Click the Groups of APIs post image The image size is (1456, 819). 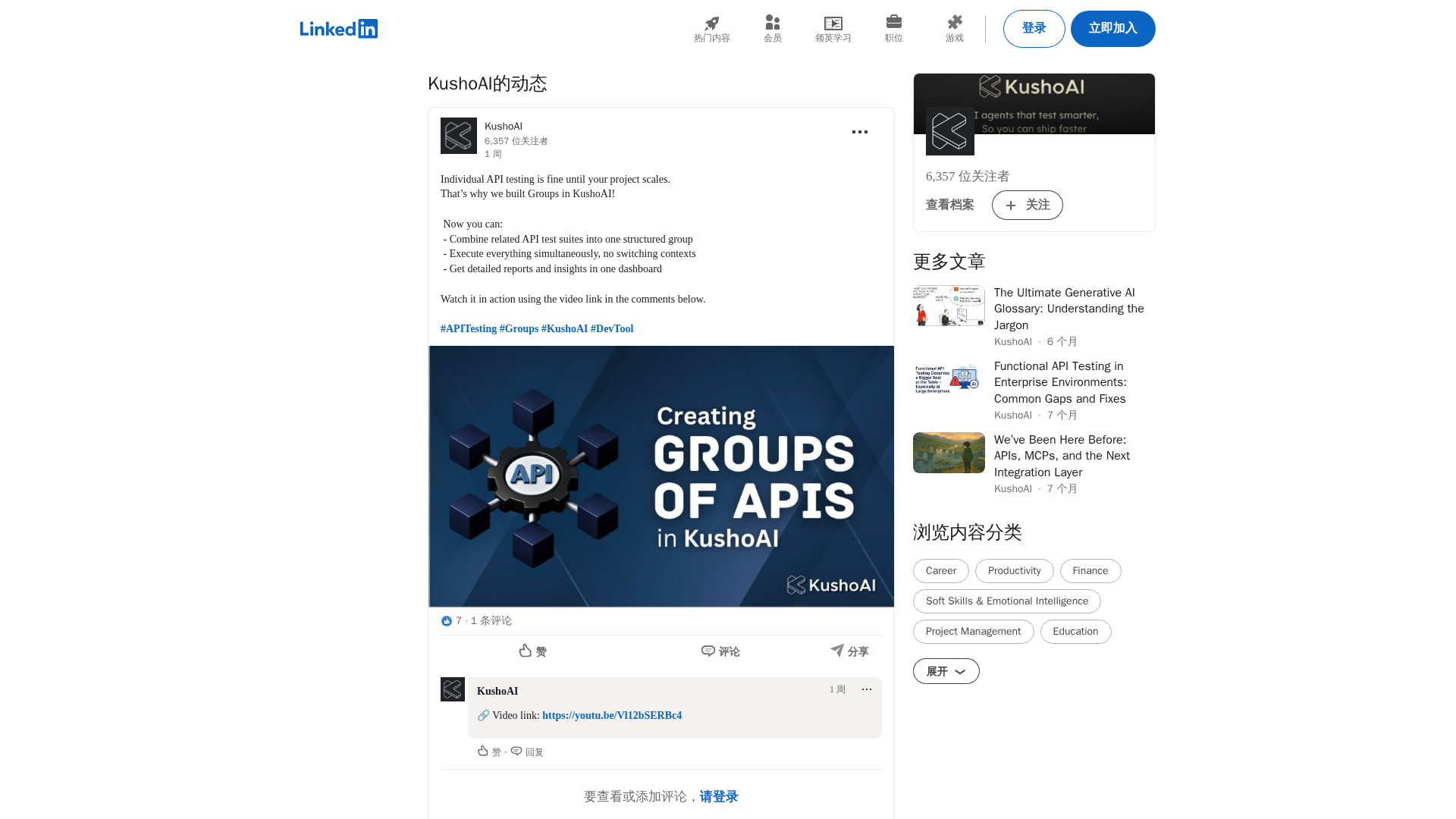[661, 476]
